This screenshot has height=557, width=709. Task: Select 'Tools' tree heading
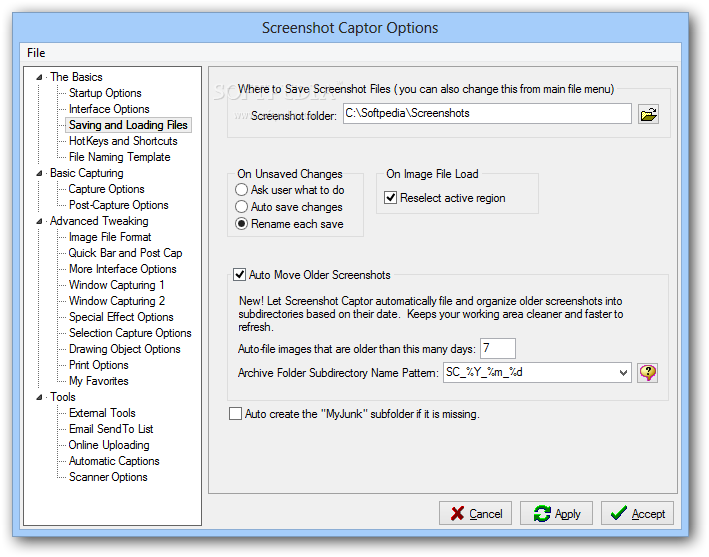[x=63, y=397]
